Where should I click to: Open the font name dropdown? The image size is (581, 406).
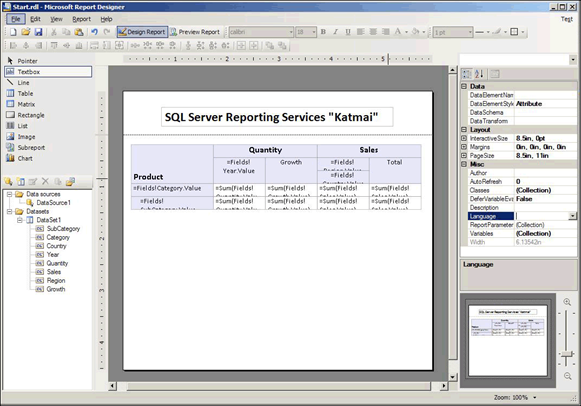[291, 32]
